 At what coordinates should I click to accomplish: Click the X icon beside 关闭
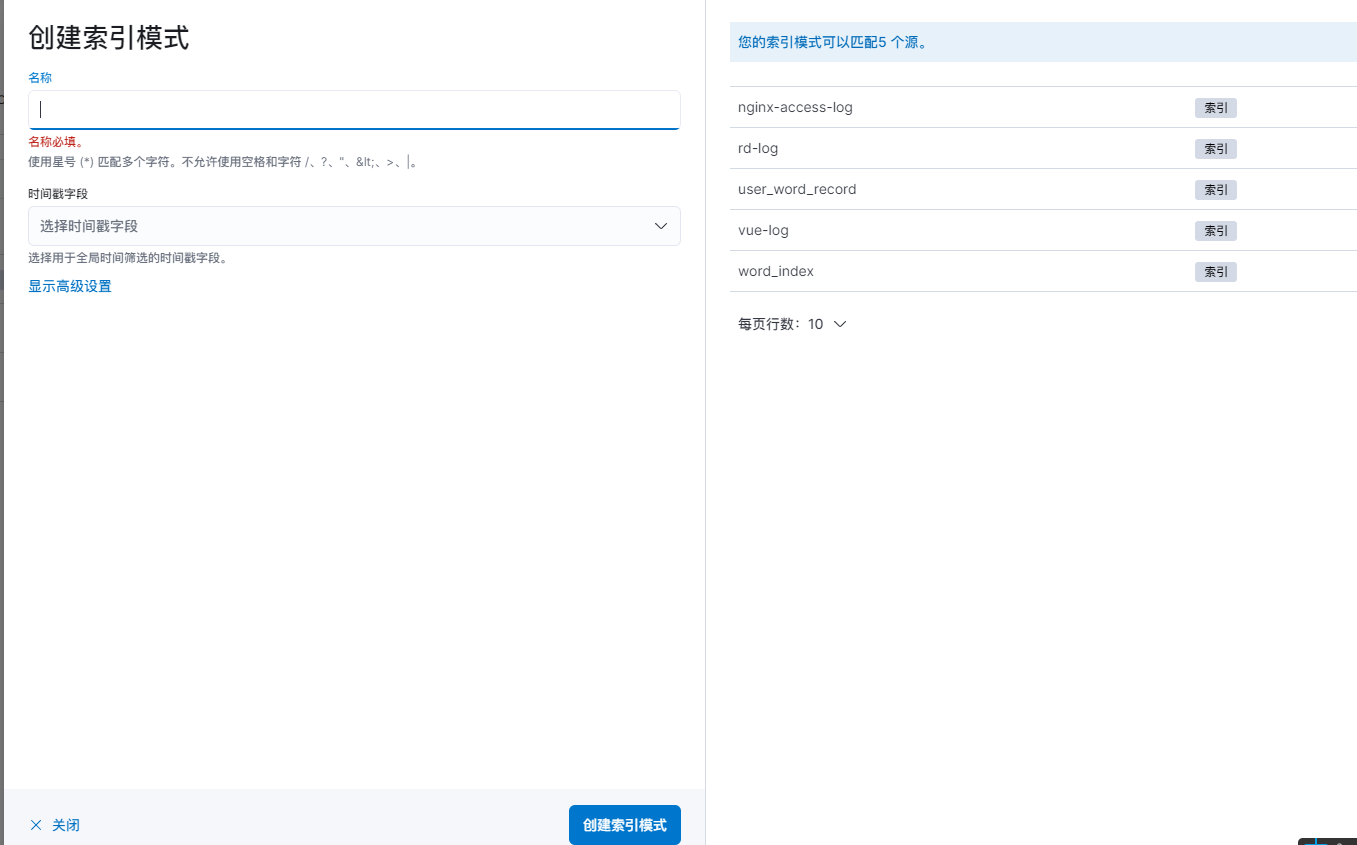(x=36, y=825)
